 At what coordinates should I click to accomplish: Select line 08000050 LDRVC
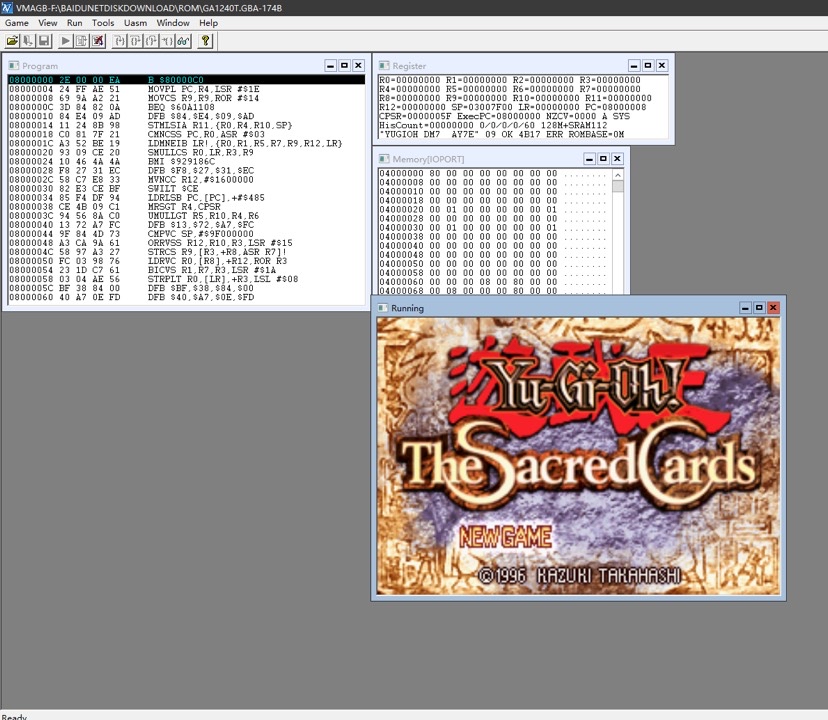pos(186,261)
